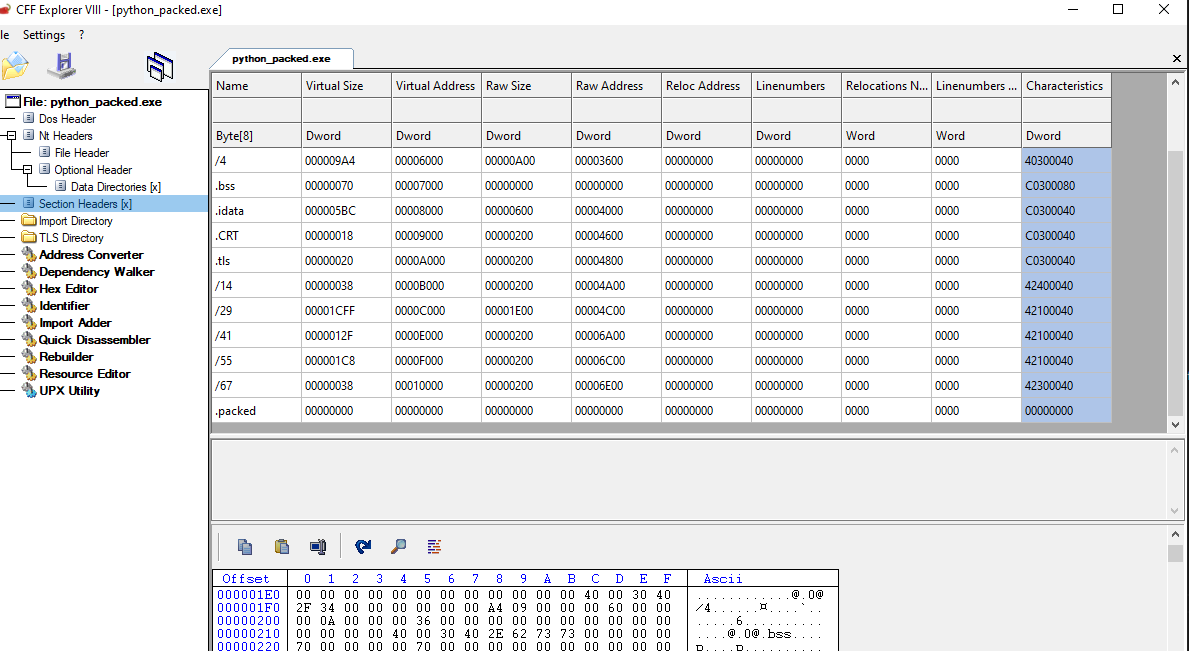
Task: Open Quick Disassembler tool label
Action: coord(95,340)
